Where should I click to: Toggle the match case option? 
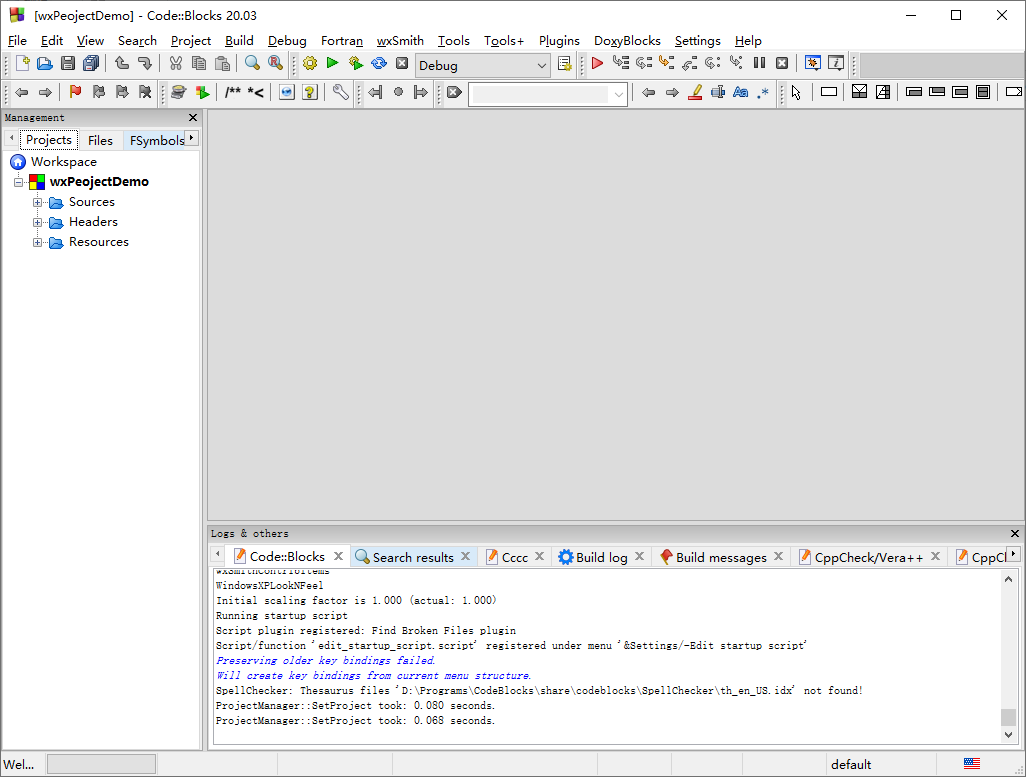(x=740, y=92)
